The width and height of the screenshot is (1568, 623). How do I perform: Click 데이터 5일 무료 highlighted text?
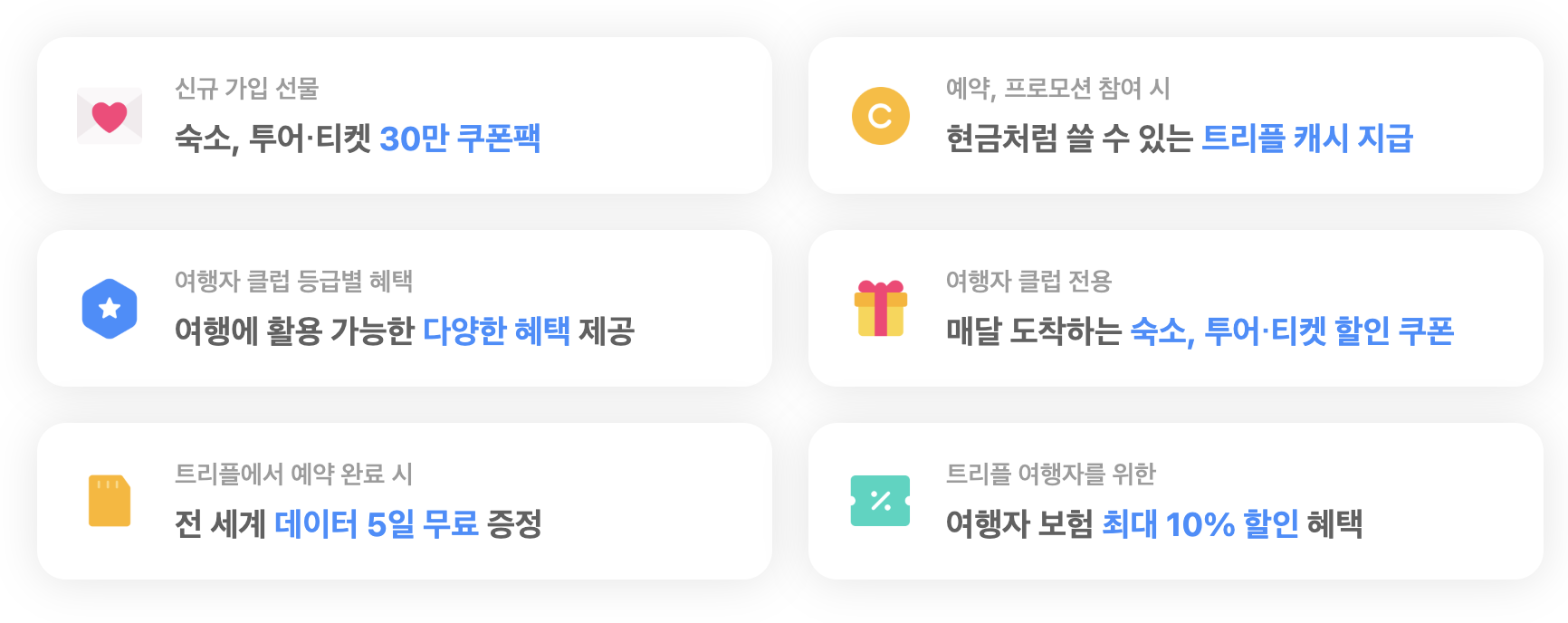click(x=376, y=524)
